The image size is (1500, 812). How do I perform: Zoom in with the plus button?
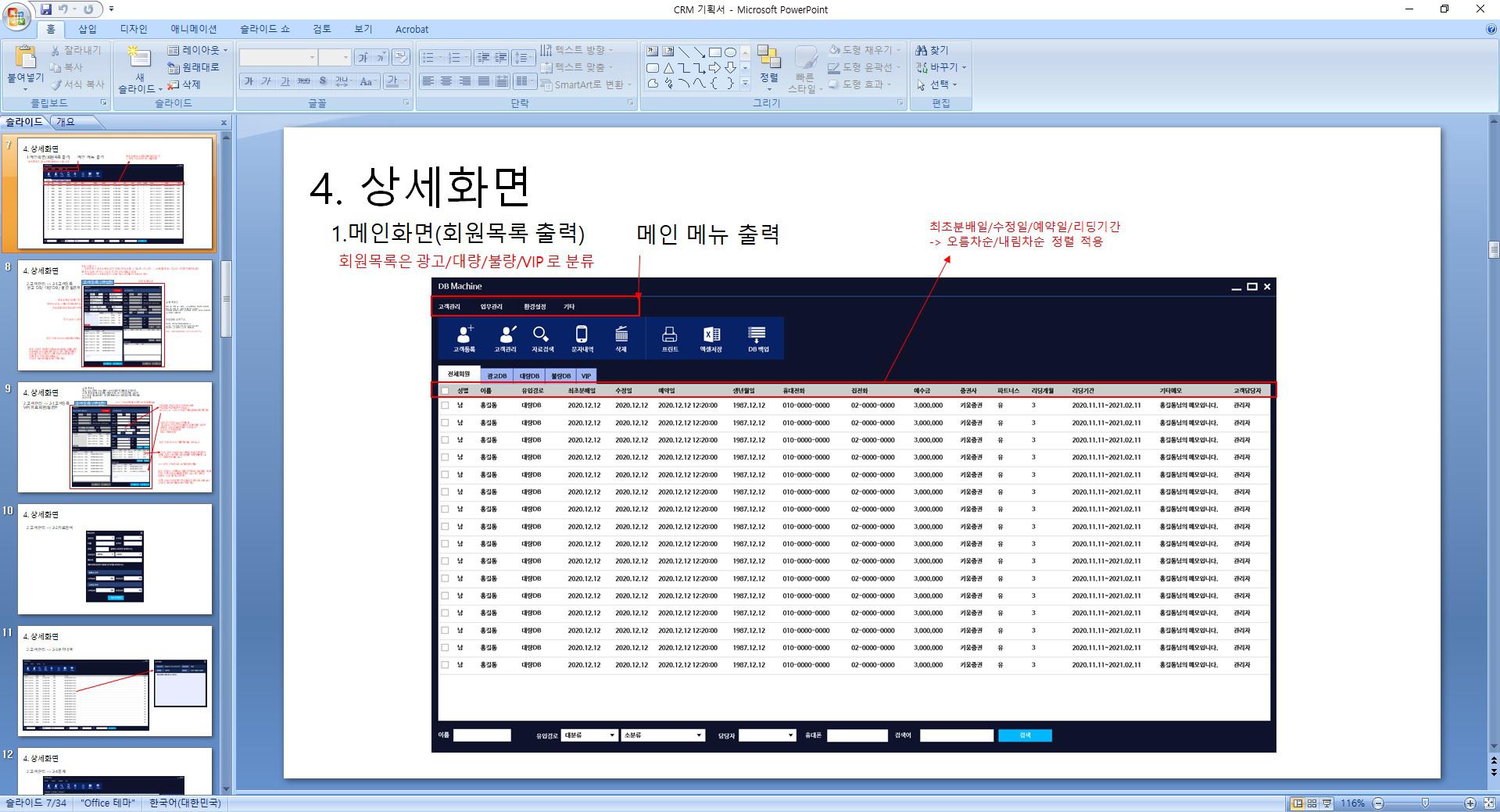pyautogui.click(x=1470, y=803)
